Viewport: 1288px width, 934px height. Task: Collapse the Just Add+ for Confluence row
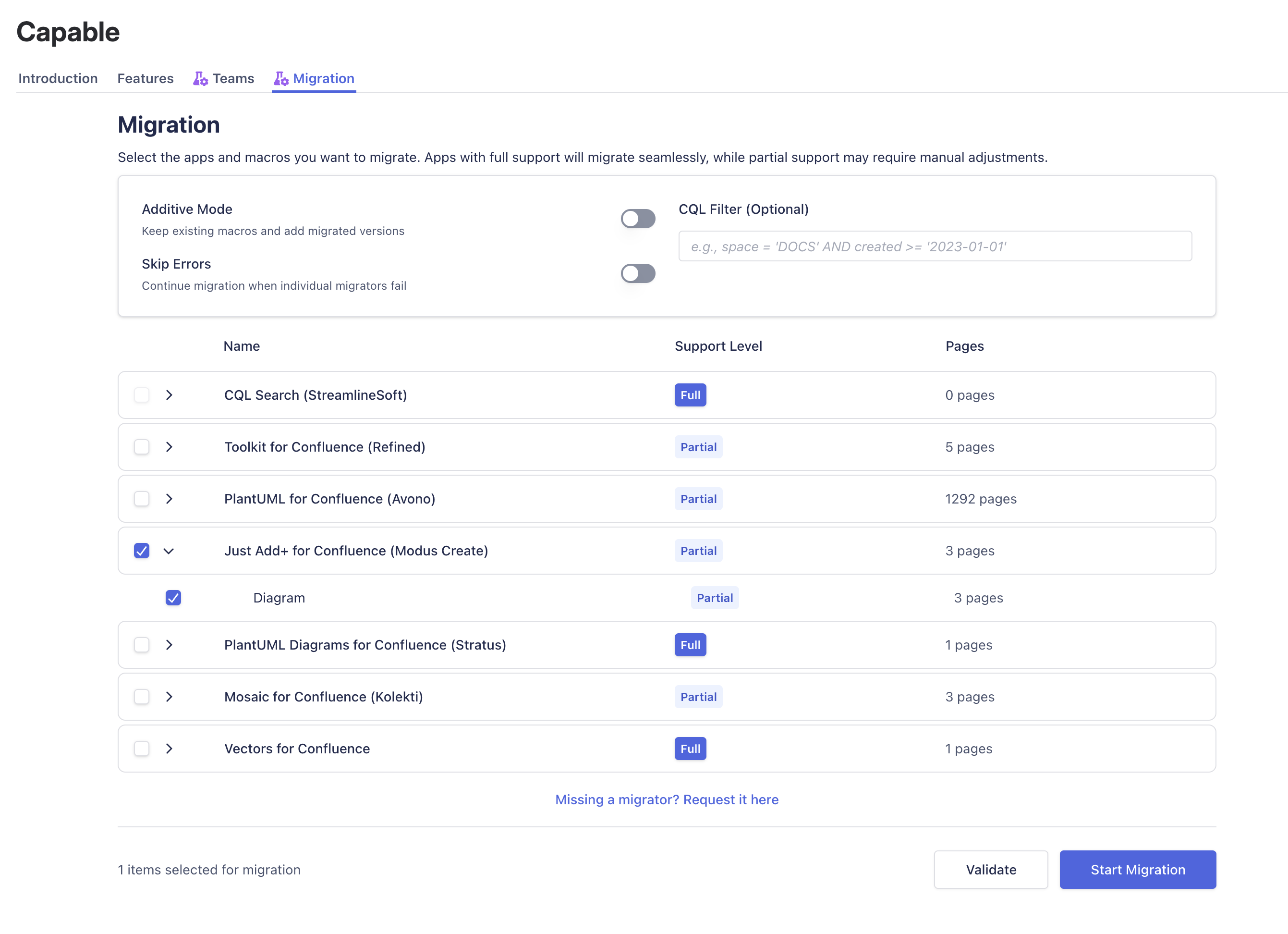coord(169,551)
